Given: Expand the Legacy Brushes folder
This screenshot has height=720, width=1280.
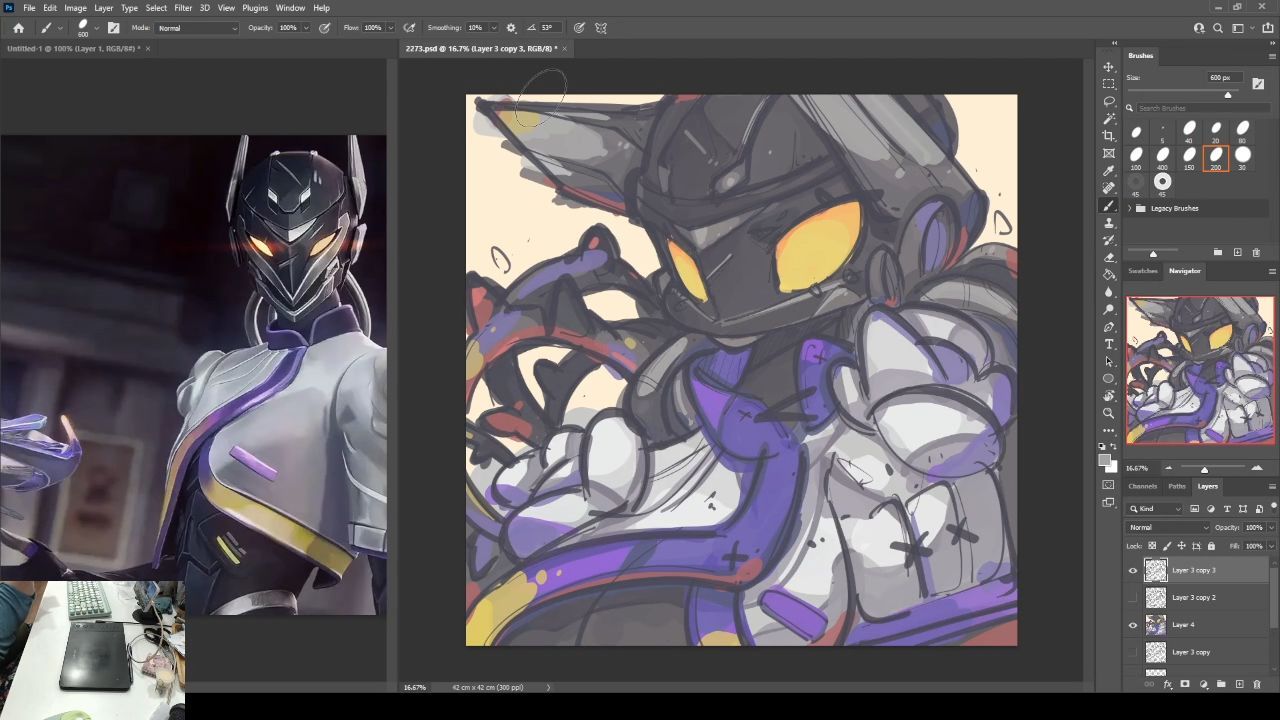Looking at the screenshot, I should click(x=1130, y=208).
